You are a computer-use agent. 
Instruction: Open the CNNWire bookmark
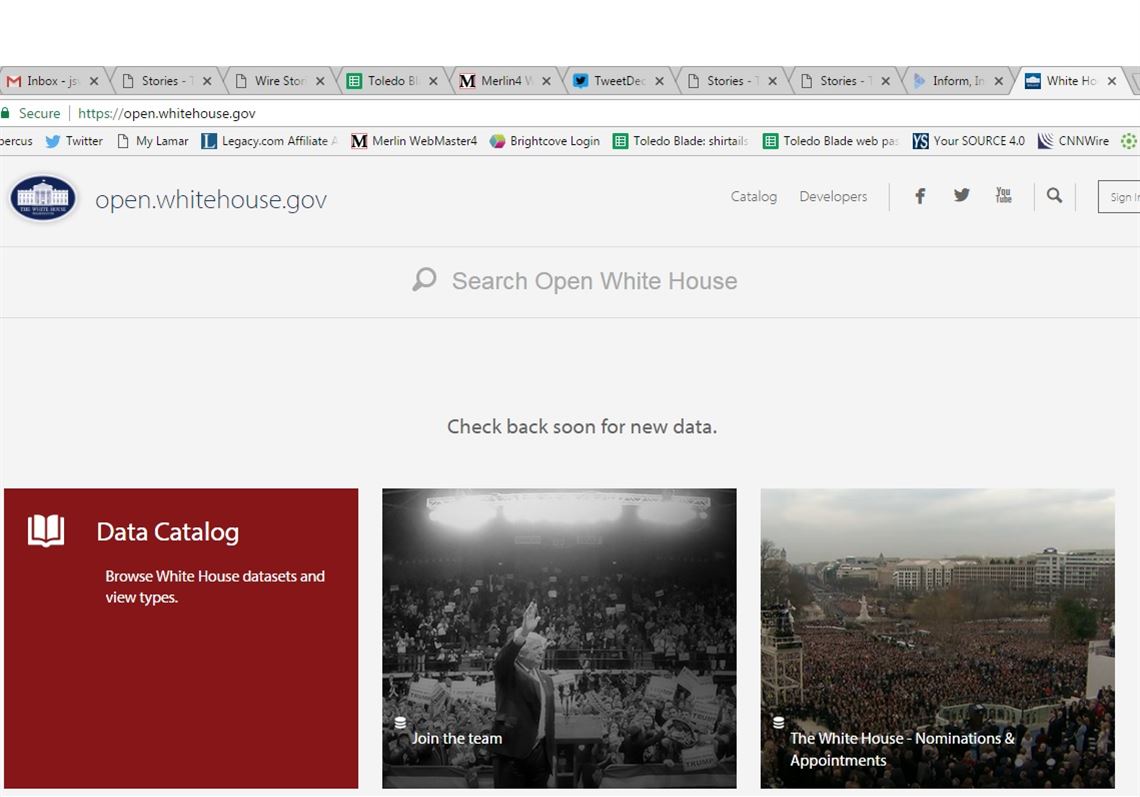click(1073, 141)
